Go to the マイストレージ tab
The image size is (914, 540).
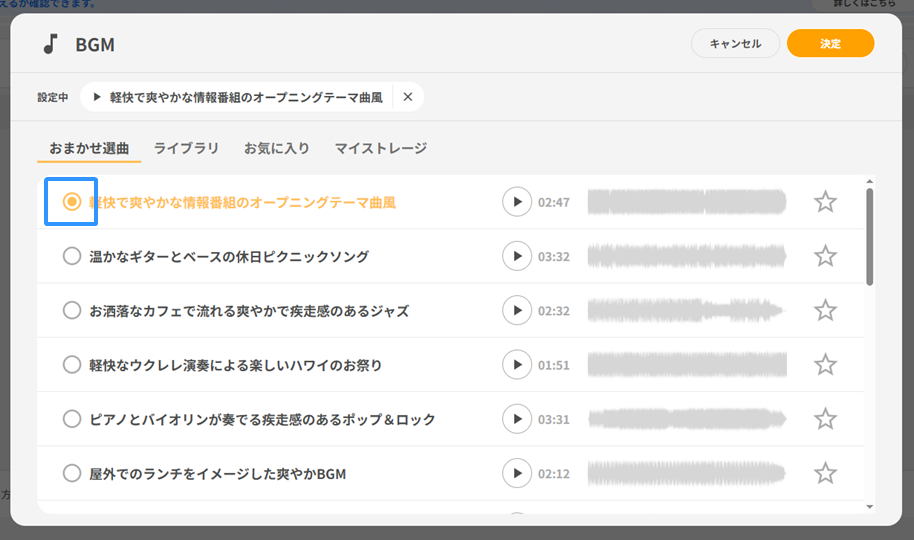[x=380, y=148]
